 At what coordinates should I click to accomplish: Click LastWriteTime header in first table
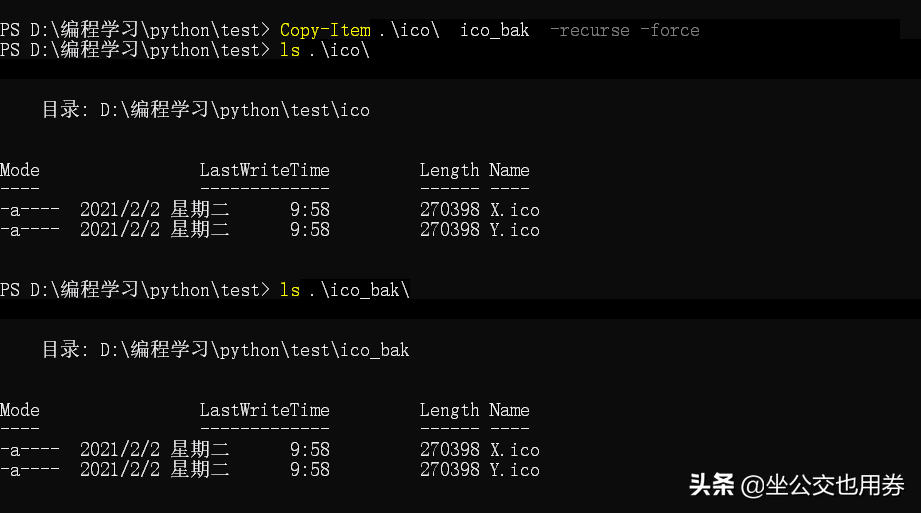tap(264, 170)
